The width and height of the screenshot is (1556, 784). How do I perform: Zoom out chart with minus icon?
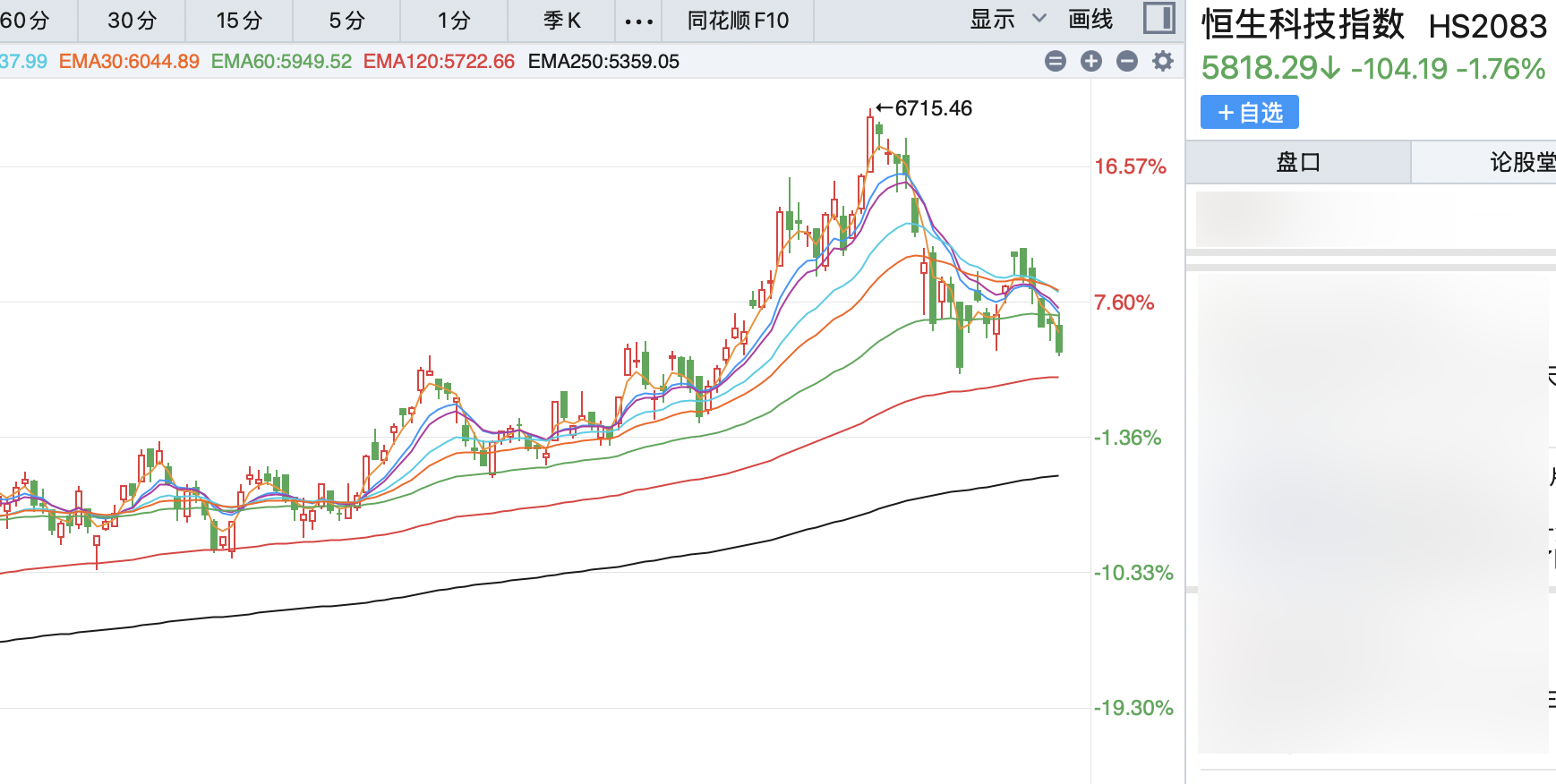click(1127, 61)
